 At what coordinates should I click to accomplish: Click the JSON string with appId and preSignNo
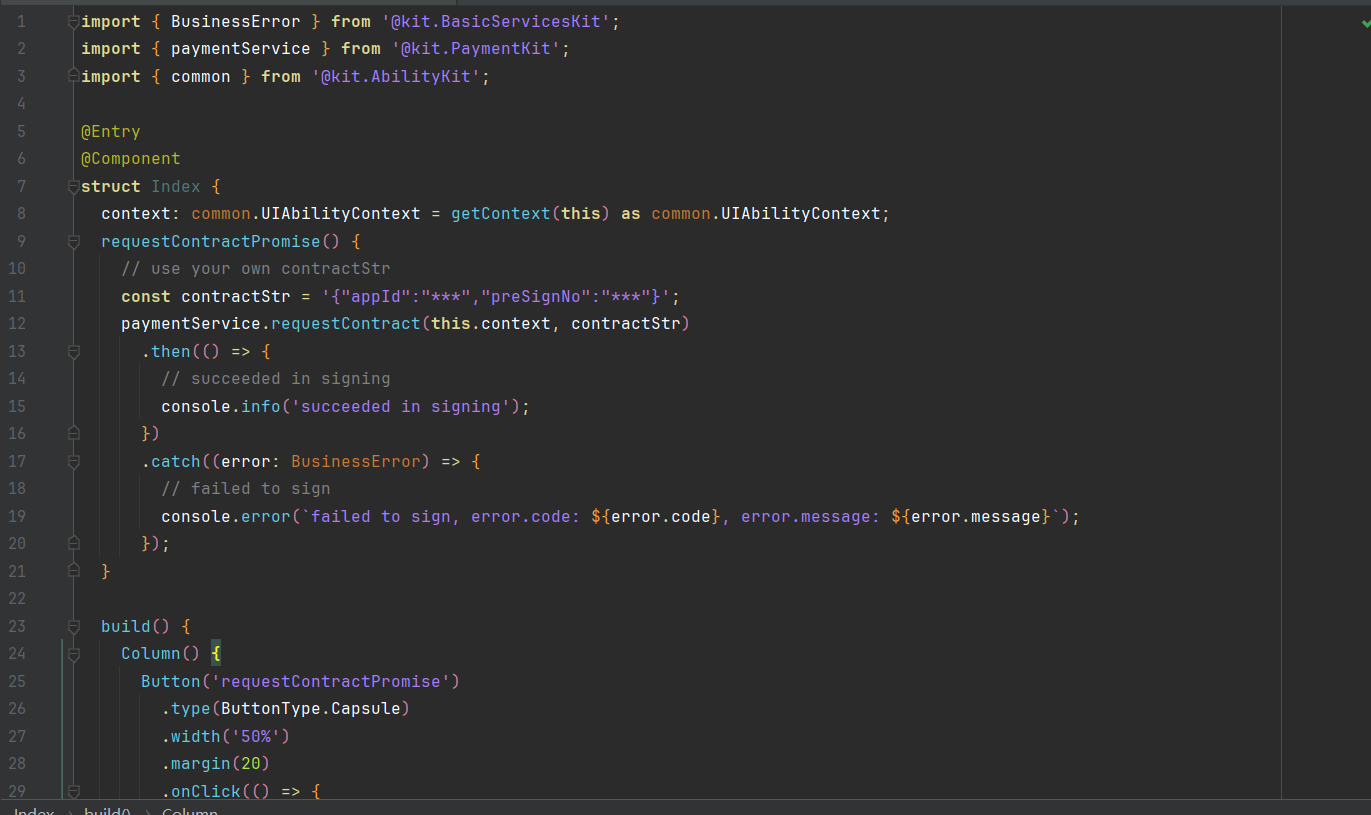coord(495,296)
